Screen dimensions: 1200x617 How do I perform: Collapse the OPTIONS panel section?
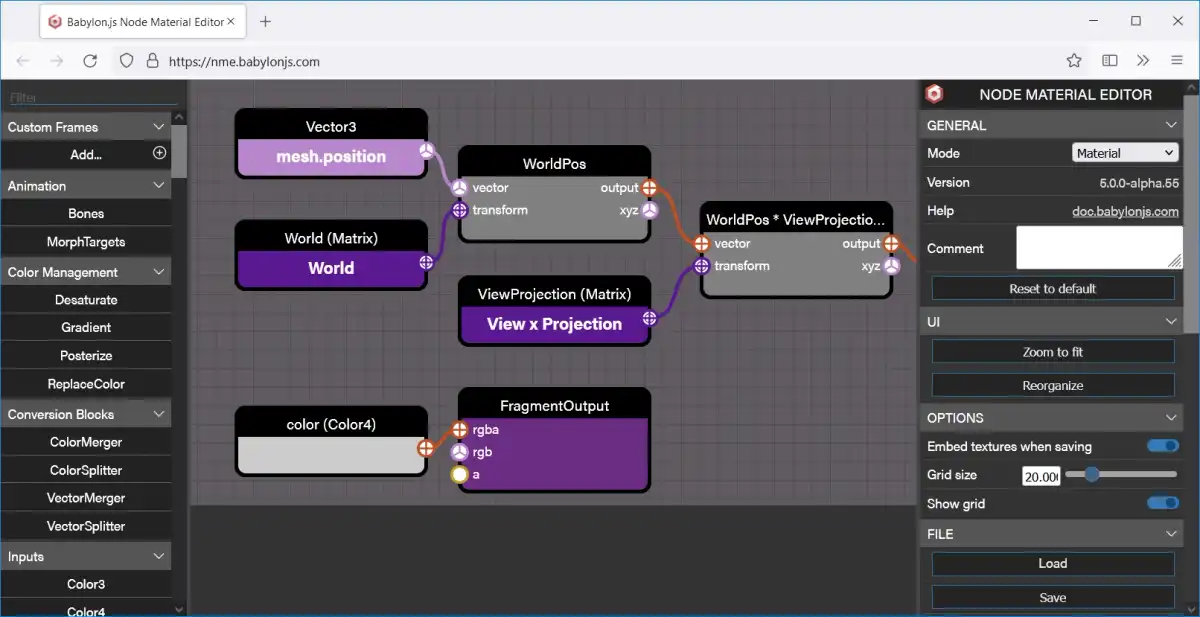coord(1171,418)
